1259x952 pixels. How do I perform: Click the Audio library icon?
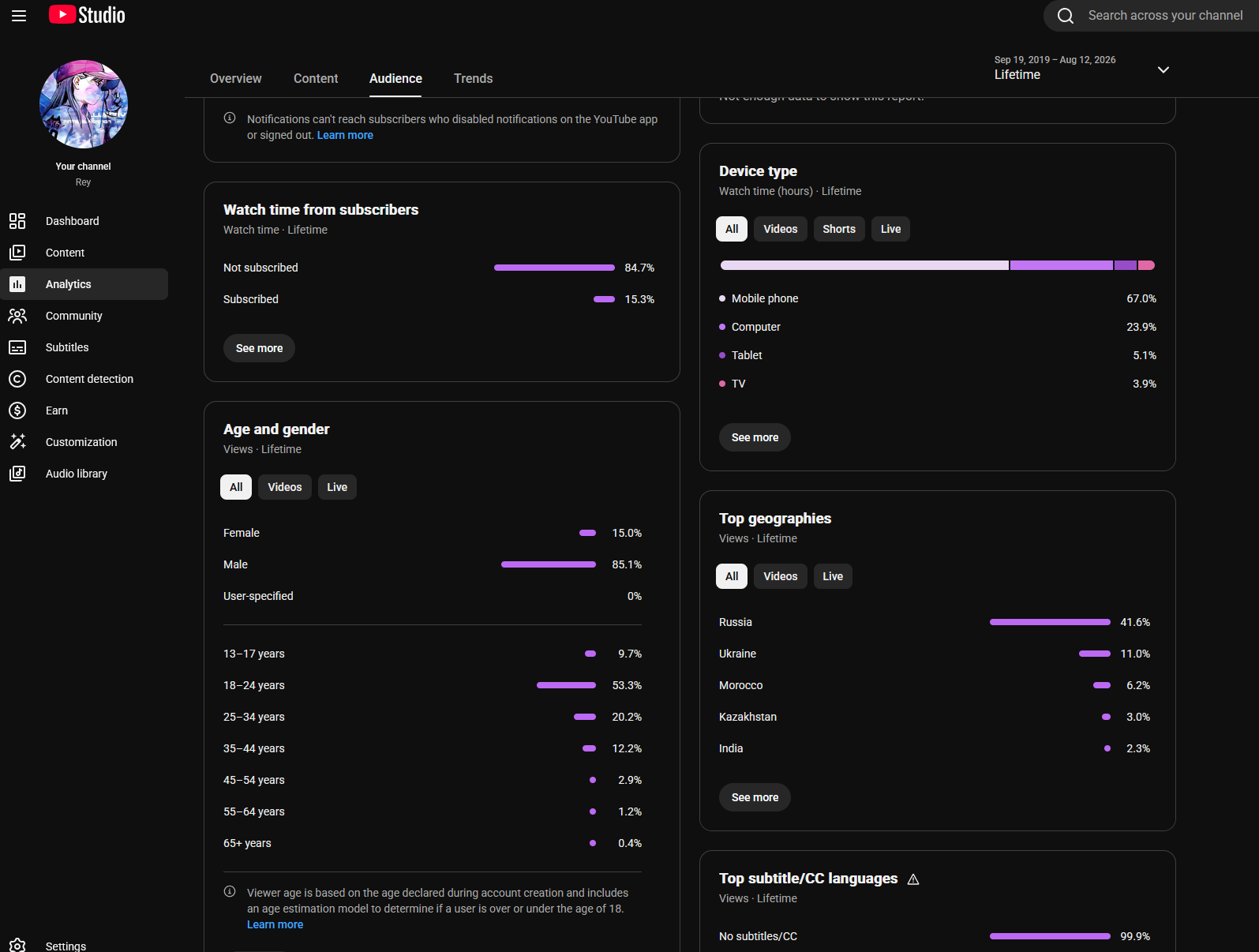(17, 474)
